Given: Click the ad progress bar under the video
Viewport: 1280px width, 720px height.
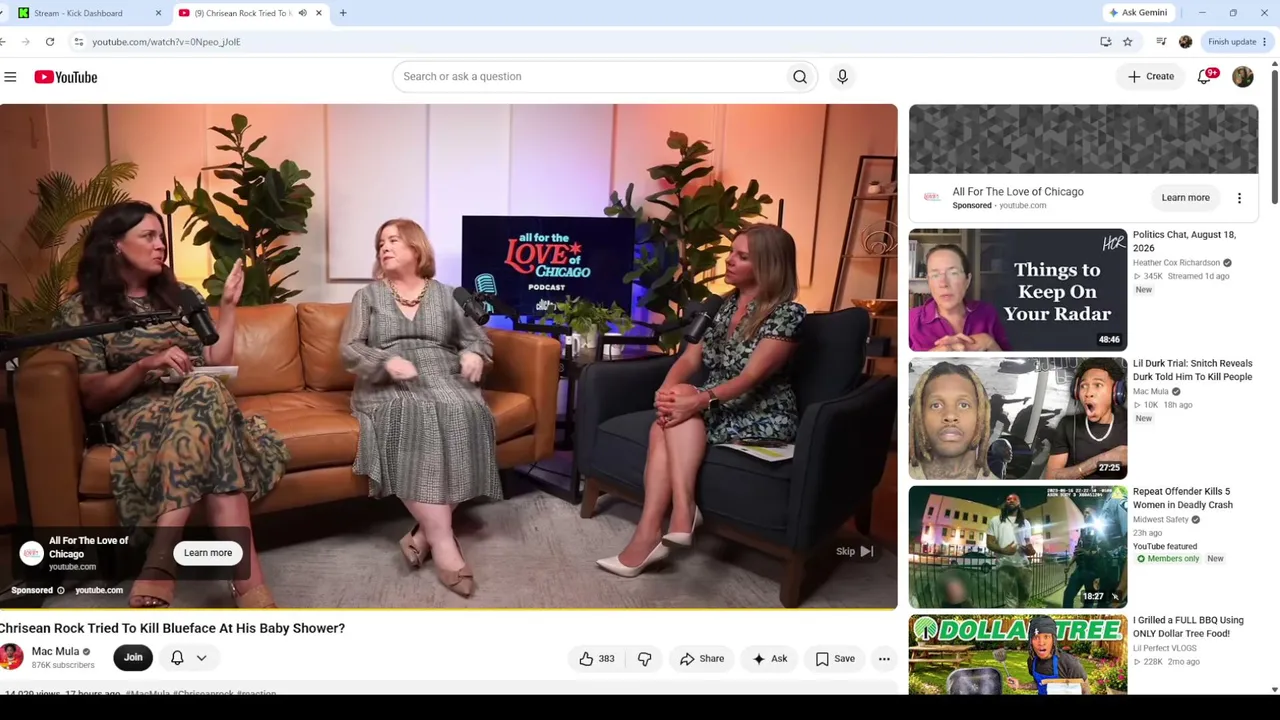Looking at the screenshot, I should coord(449,607).
